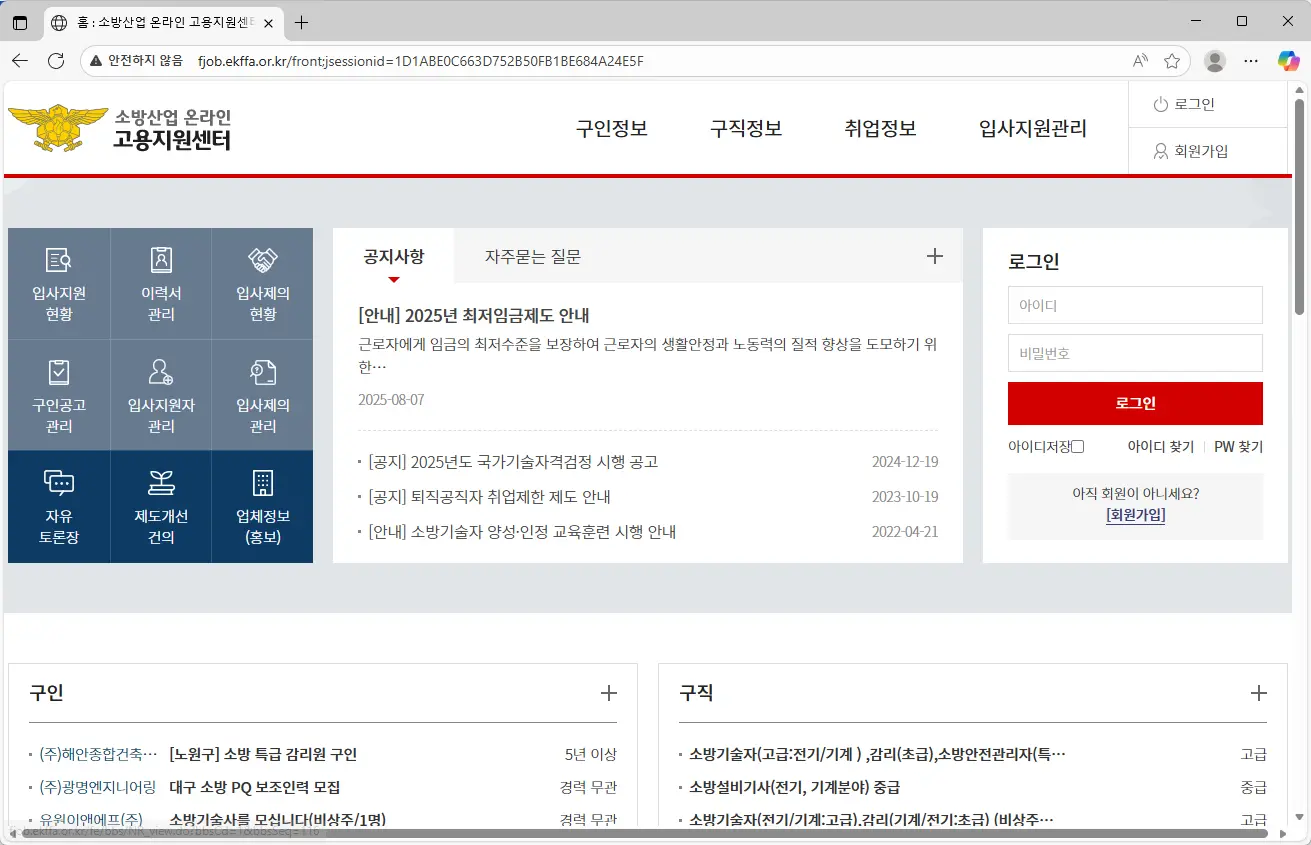Open the 자유토론장 speech bubble icon
The width and height of the screenshot is (1311, 845).
coord(59,507)
